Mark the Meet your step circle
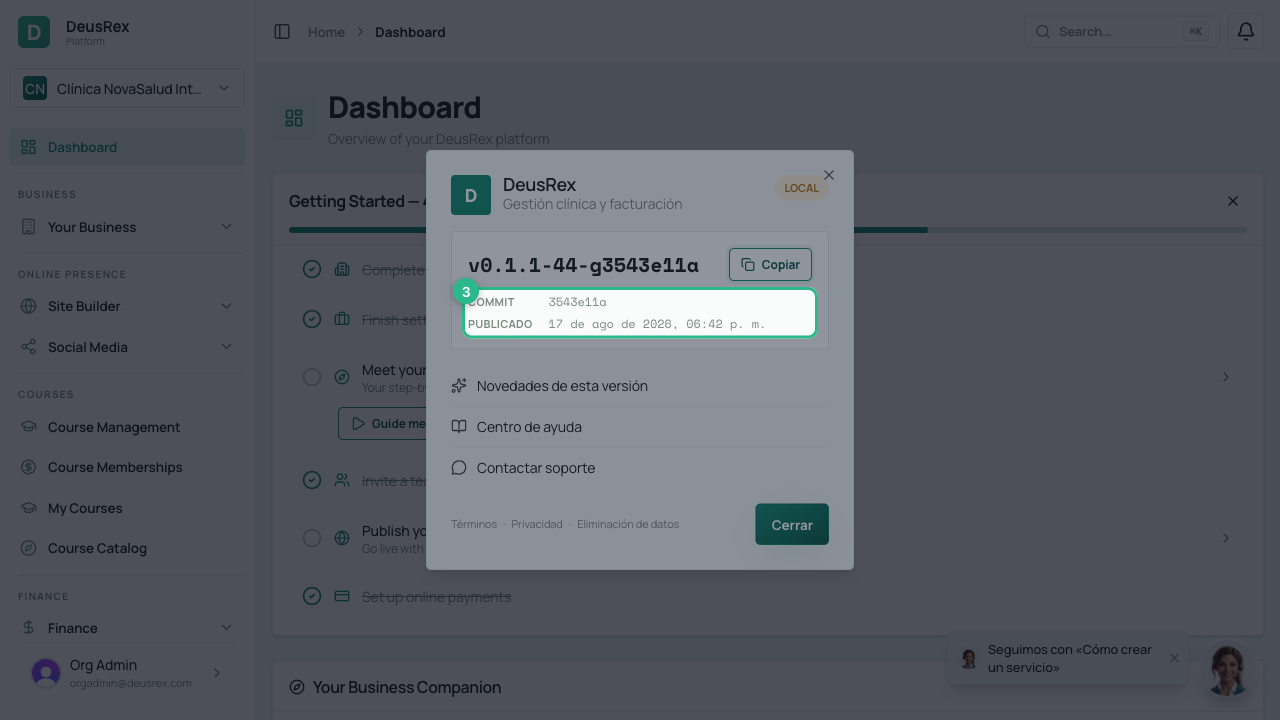Viewport: 1280px width, 720px height. click(x=312, y=377)
